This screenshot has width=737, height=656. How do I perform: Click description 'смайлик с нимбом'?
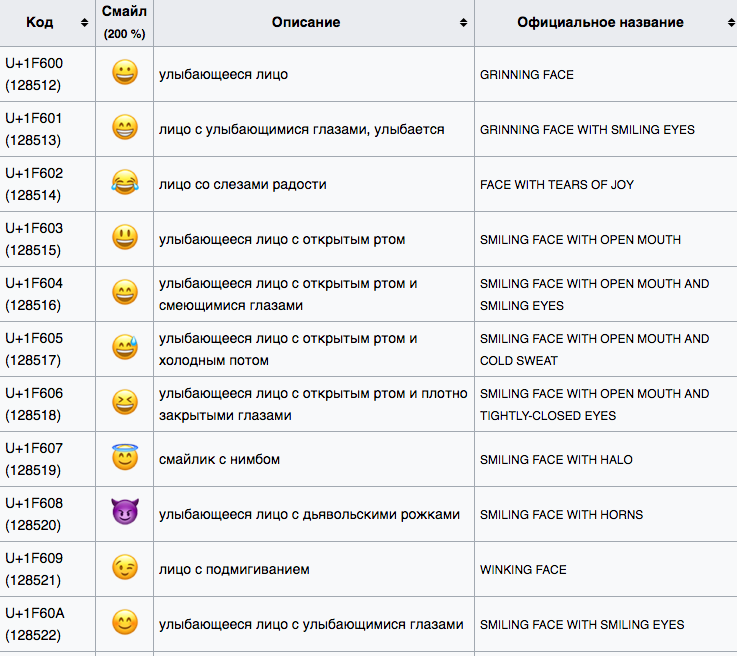pyautogui.click(x=219, y=460)
